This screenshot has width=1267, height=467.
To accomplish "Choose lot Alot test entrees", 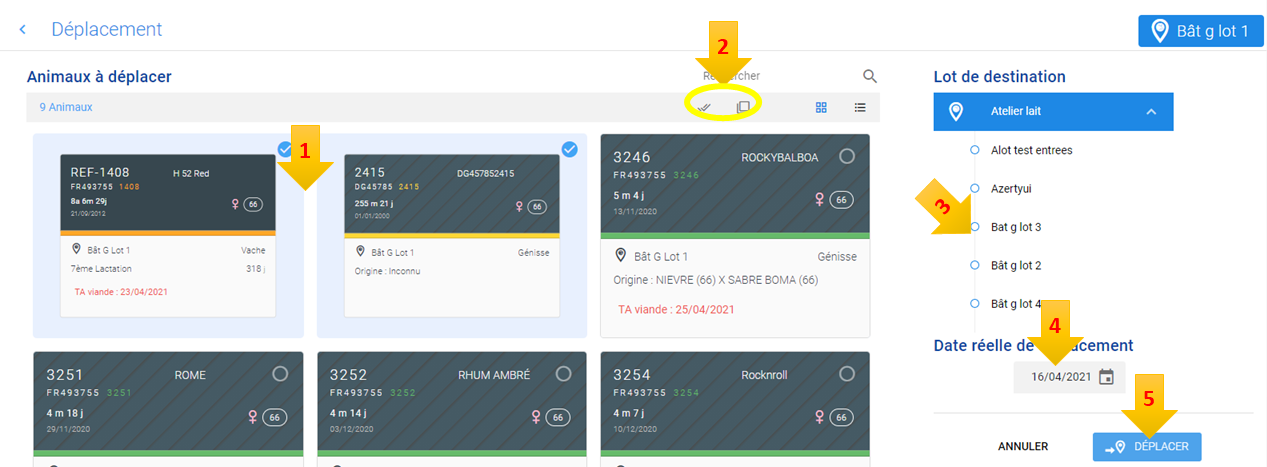I will (1031, 150).
